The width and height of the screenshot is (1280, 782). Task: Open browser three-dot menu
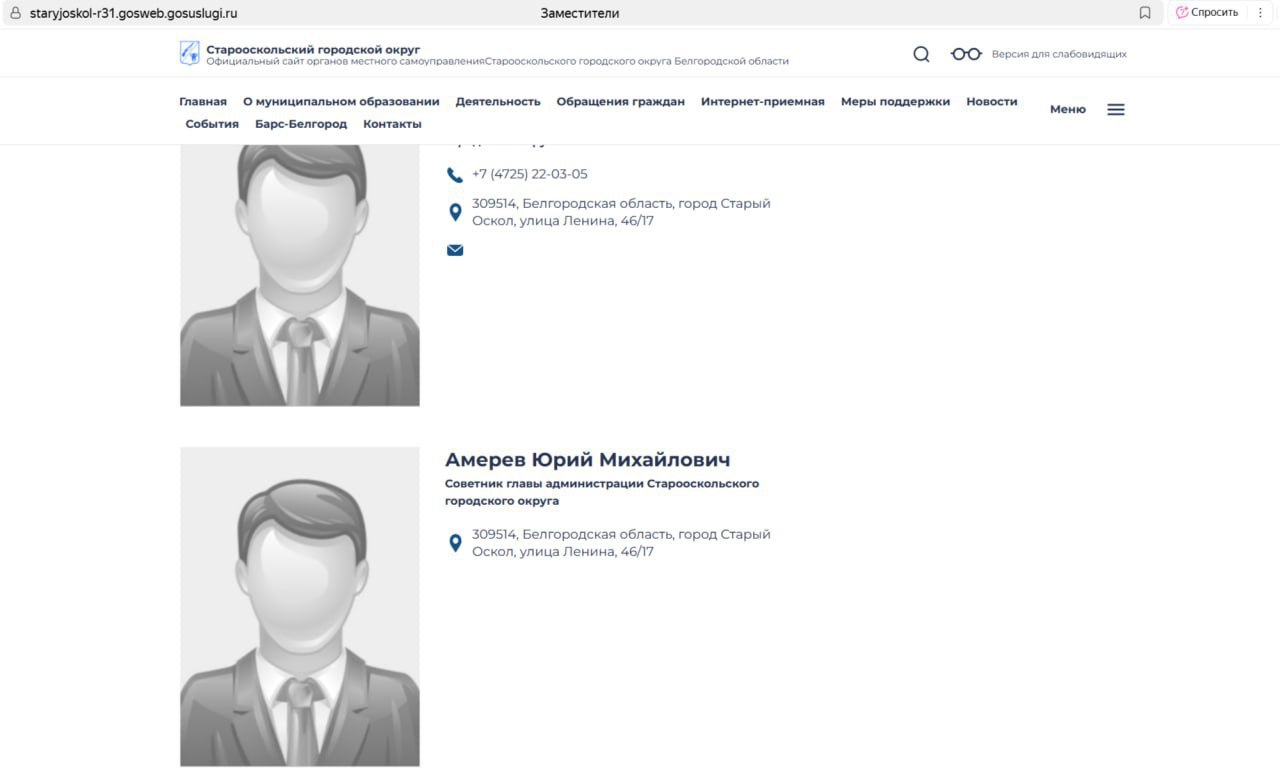(x=1260, y=13)
